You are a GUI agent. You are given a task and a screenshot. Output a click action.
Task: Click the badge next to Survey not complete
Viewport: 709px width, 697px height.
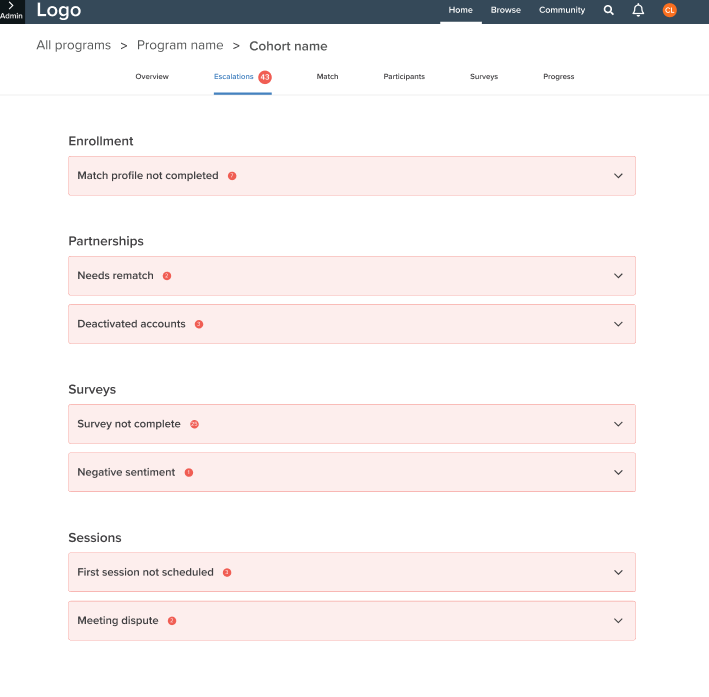194,424
